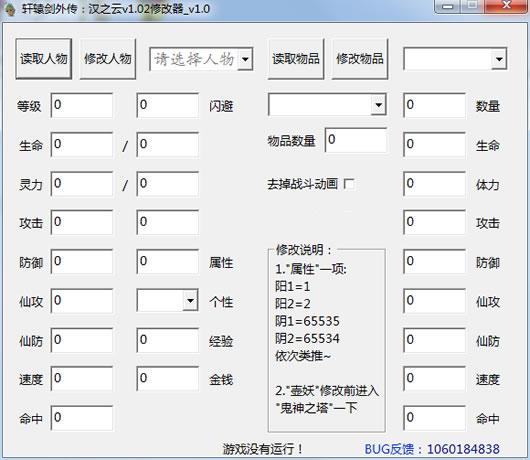
Task: Click the max 灵力 input after slash
Action: pyautogui.click(x=168, y=184)
